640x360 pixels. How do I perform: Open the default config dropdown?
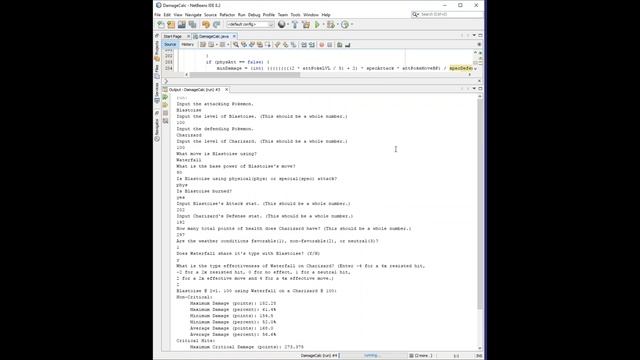[x=250, y=24]
